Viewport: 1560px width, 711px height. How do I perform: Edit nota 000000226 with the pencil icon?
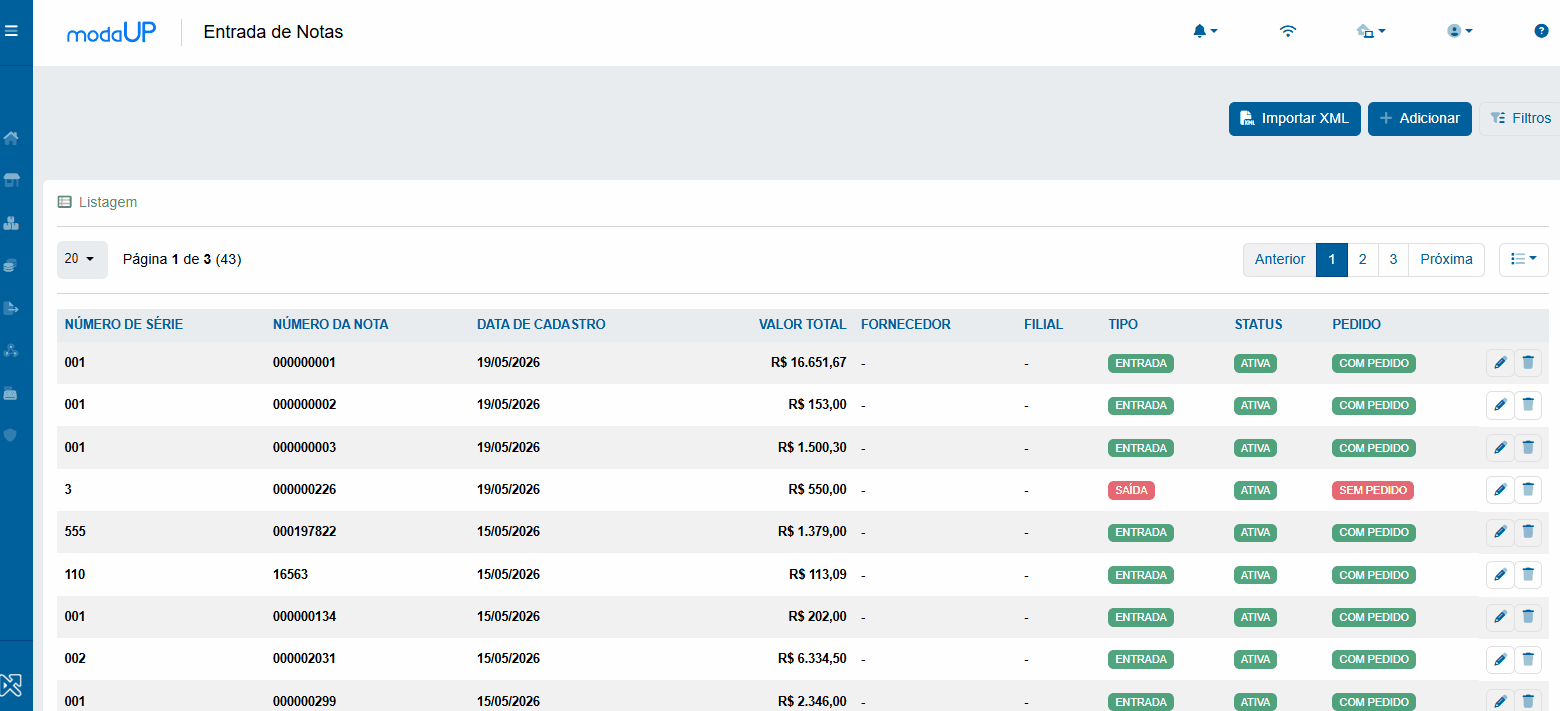1499,490
